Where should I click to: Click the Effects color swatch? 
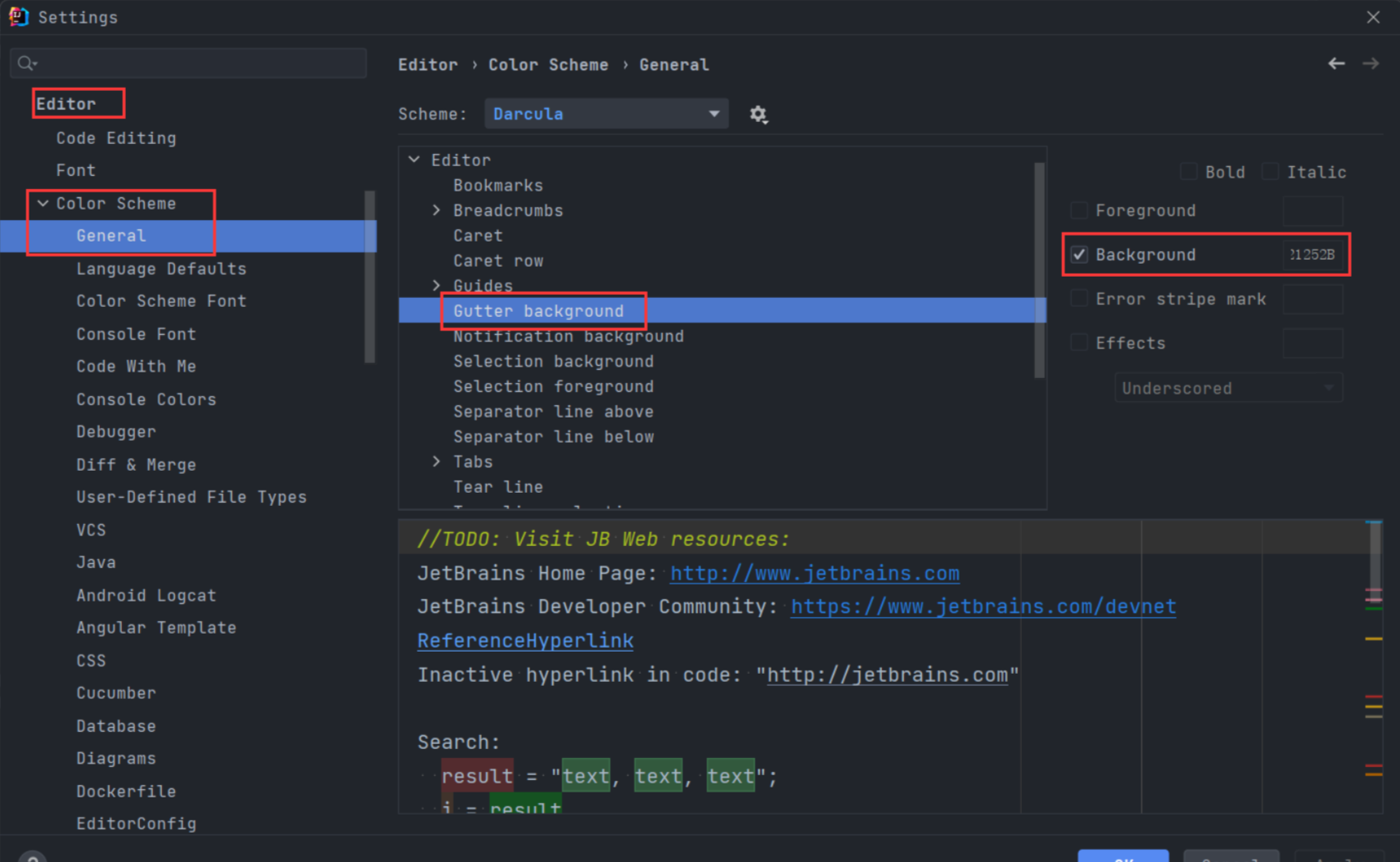click(x=1312, y=343)
